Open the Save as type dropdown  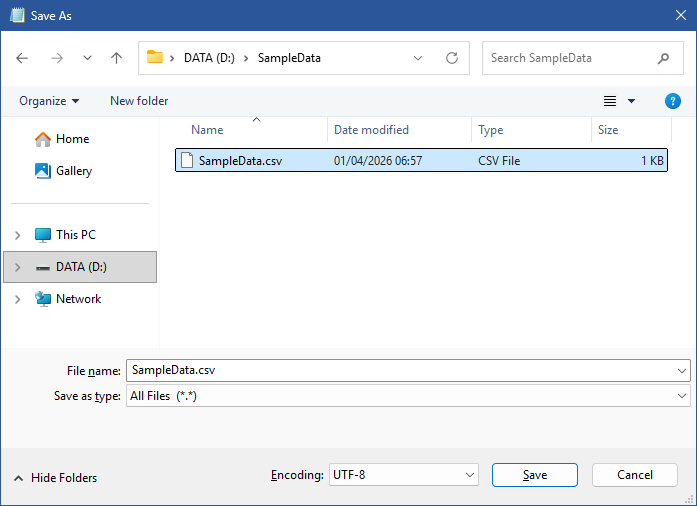pyautogui.click(x=408, y=396)
